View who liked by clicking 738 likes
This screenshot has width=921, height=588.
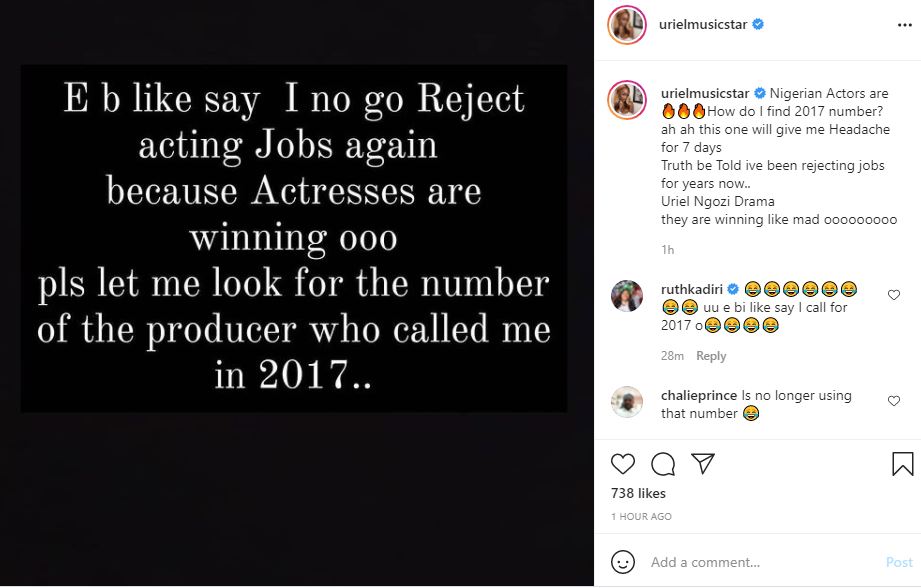[x=638, y=493]
